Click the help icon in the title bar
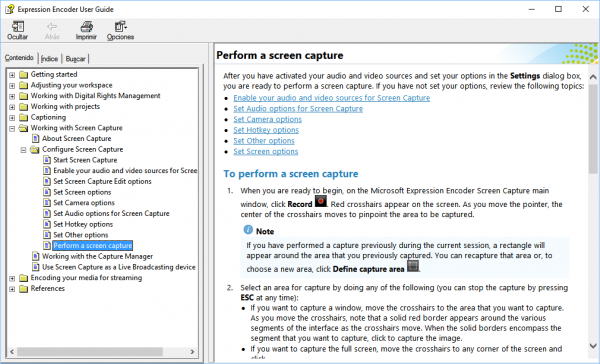 (9, 9)
